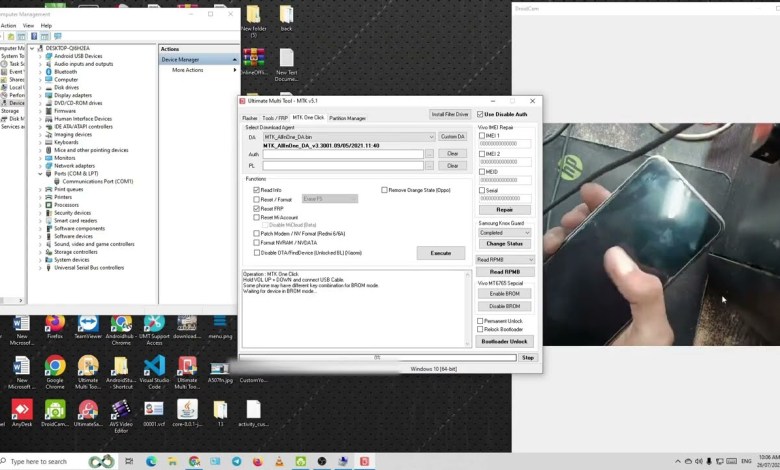The height and width of the screenshot is (470, 780).
Task: Click the Execute button
Action: pos(441,253)
